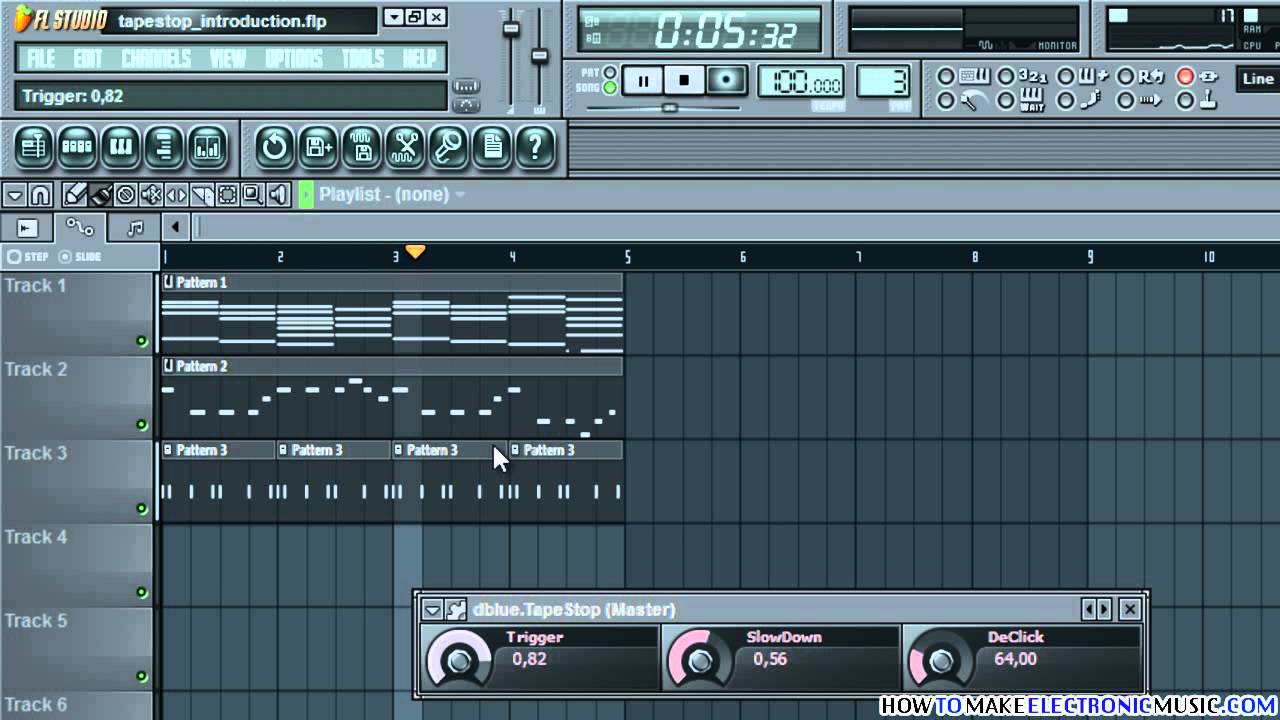The width and height of the screenshot is (1280, 720).
Task: Expand the green Playlist arrow tab
Action: pyautogui.click(x=306, y=194)
